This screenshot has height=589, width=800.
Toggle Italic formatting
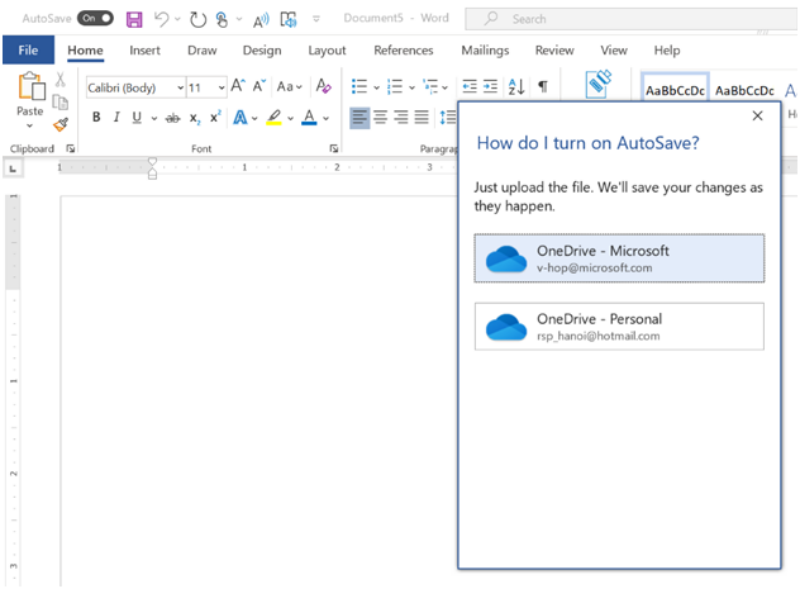pyautogui.click(x=116, y=118)
